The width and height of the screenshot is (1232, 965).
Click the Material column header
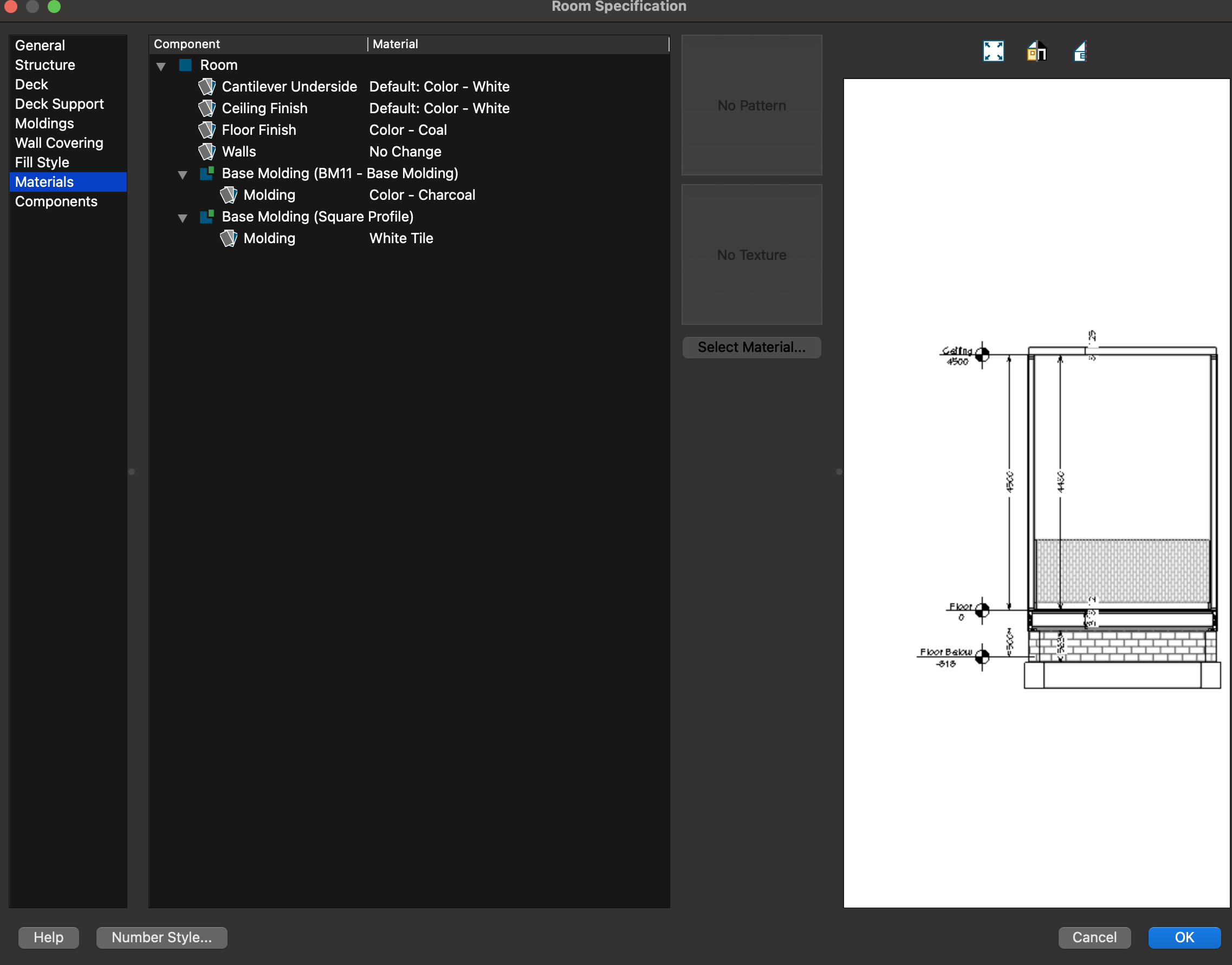(x=395, y=44)
